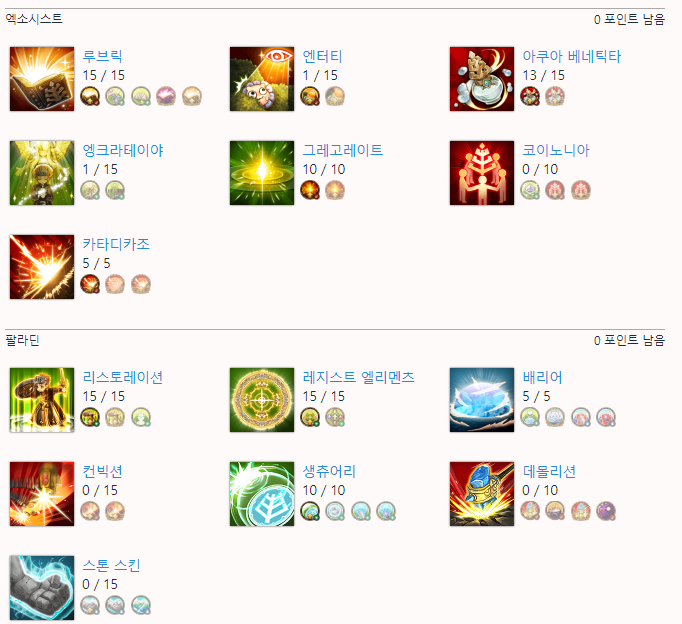Click the 그레고레이트 green burst skill icon
The image size is (682, 624).
point(262,173)
